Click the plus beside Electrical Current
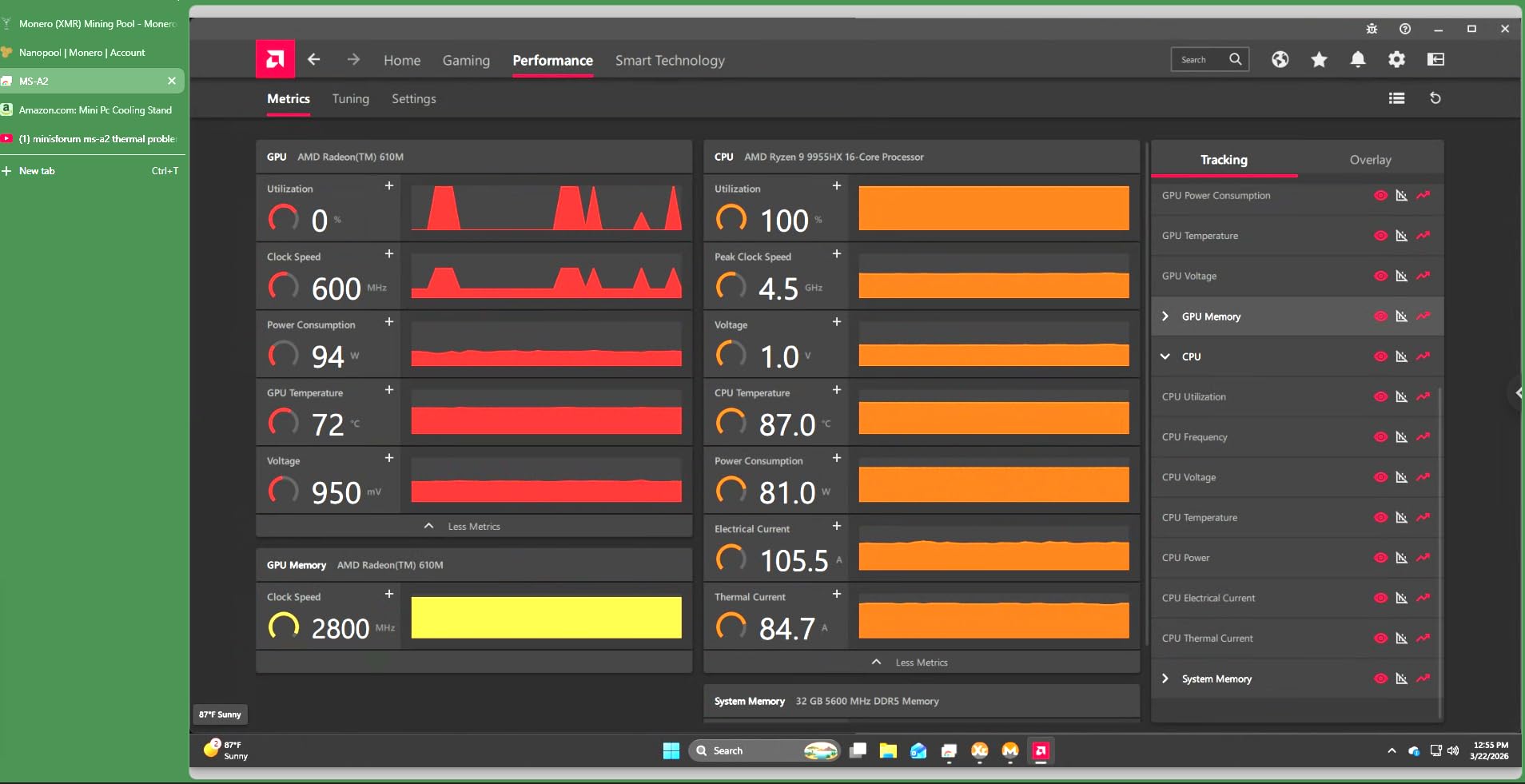Viewport: 1525px width, 784px height. 837,526
